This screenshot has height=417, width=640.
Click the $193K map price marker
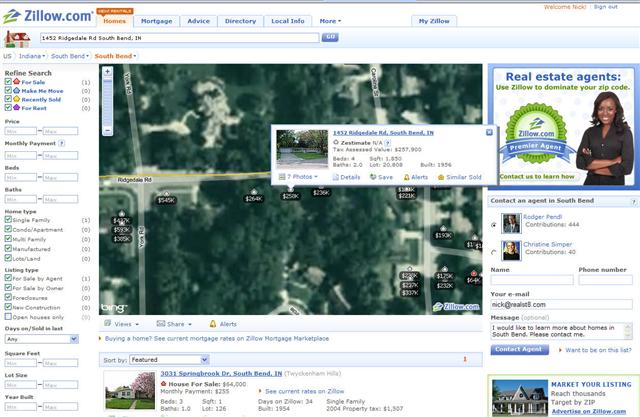point(443,235)
